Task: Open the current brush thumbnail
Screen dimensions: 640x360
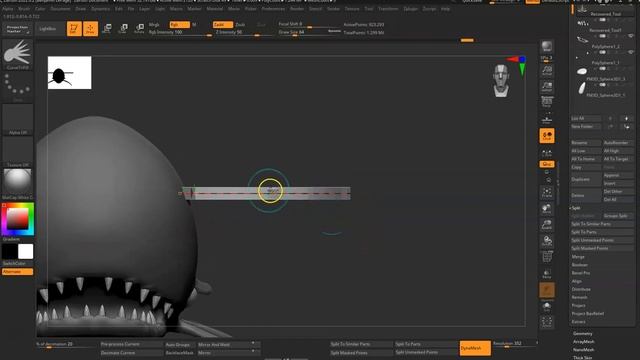Action: pyautogui.click(x=18, y=55)
